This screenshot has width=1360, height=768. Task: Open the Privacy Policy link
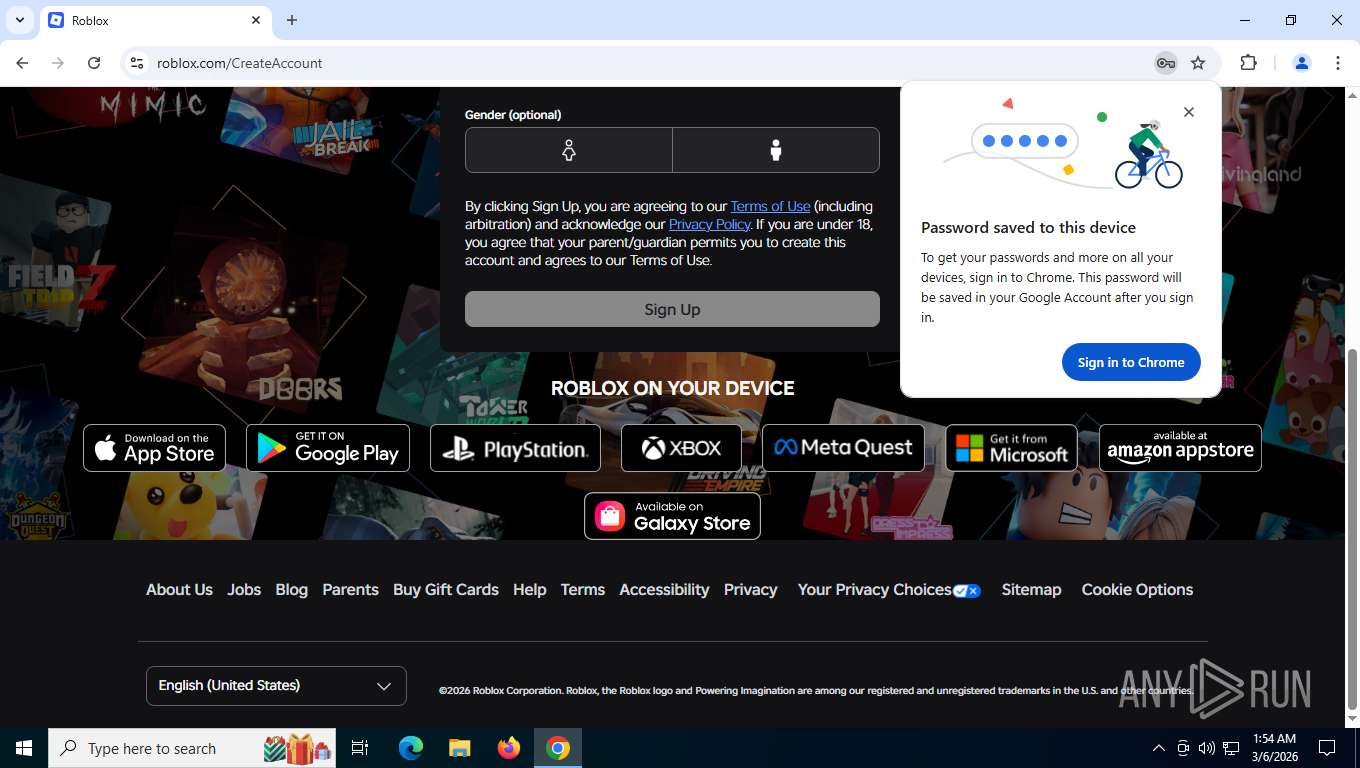pyautogui.click(x=709, y=224)
